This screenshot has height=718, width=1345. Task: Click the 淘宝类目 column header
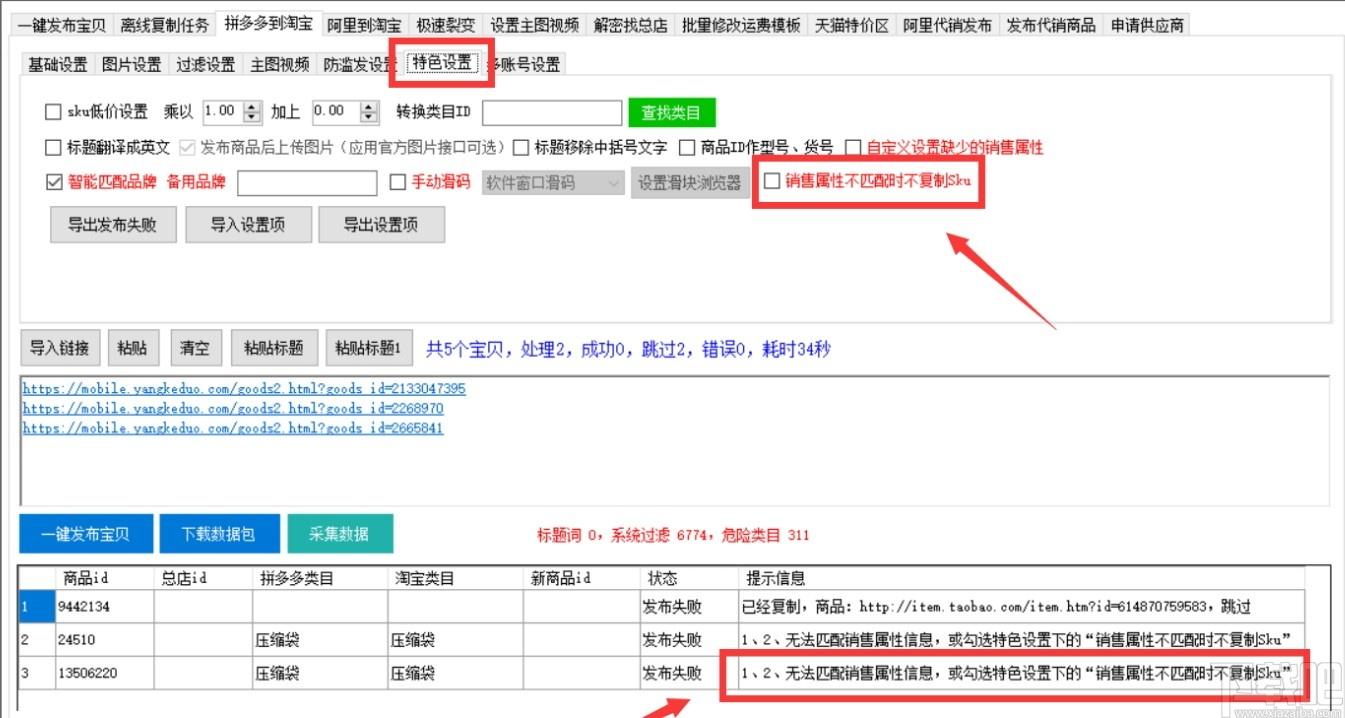coord(455,578)
